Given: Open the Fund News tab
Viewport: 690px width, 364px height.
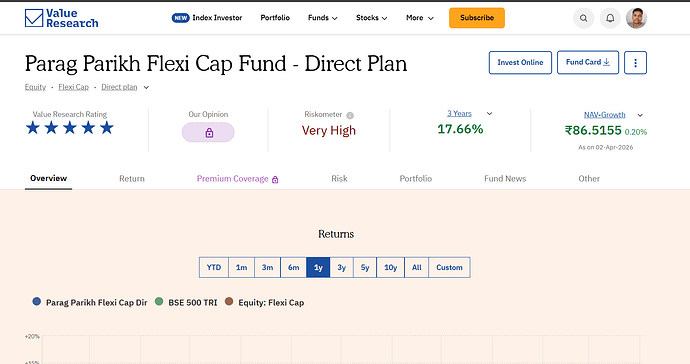Looking at the screenshot, I should coord(505,179).
